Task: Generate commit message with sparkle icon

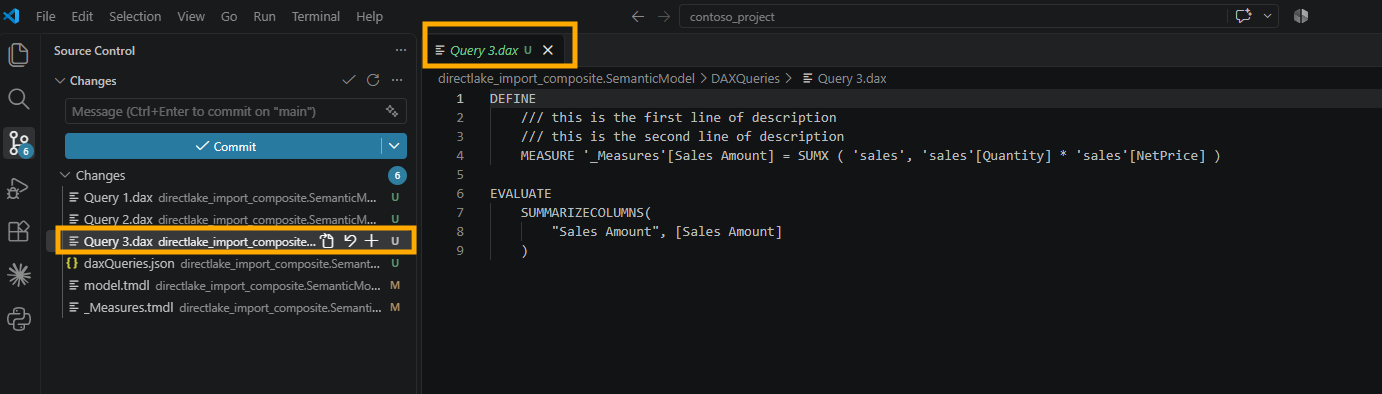Action: 392,111
